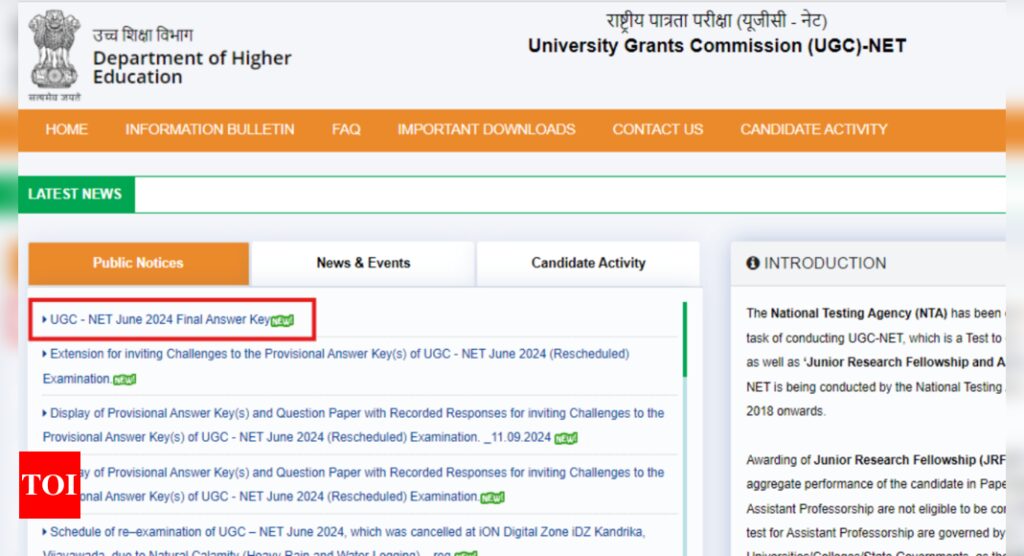
Task: Click the INTRODUCTION panel heading
Action: [825, 263]
